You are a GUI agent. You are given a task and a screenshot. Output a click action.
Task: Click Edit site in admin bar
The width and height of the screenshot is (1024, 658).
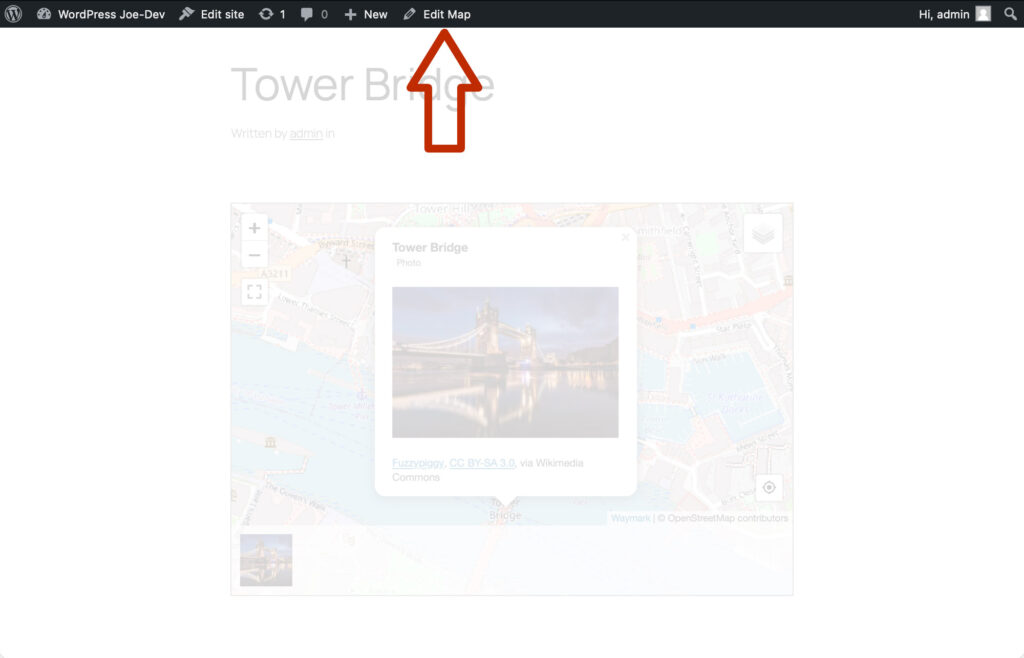point(212,14)
